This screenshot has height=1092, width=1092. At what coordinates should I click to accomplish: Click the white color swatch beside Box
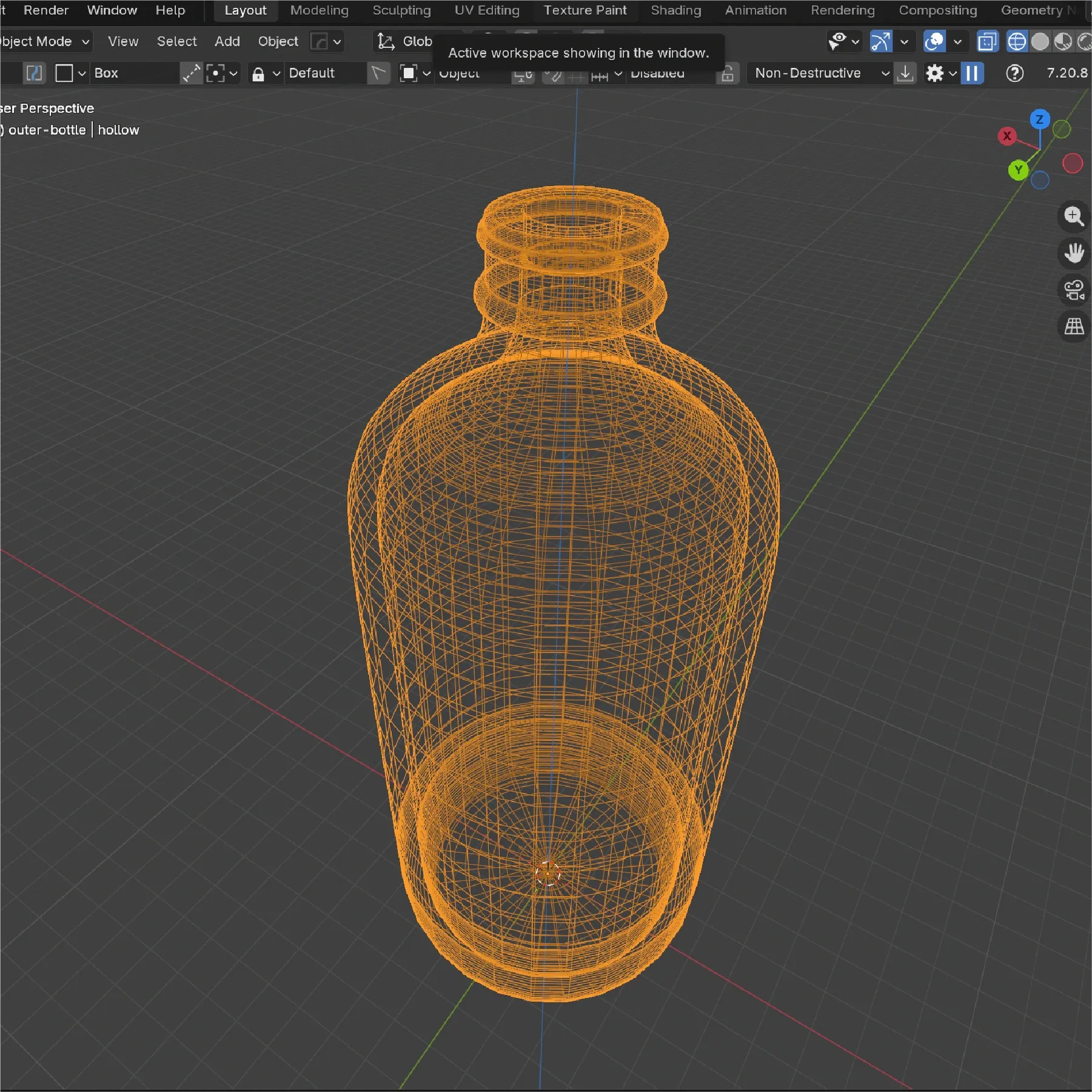click(x=65, y=73)
